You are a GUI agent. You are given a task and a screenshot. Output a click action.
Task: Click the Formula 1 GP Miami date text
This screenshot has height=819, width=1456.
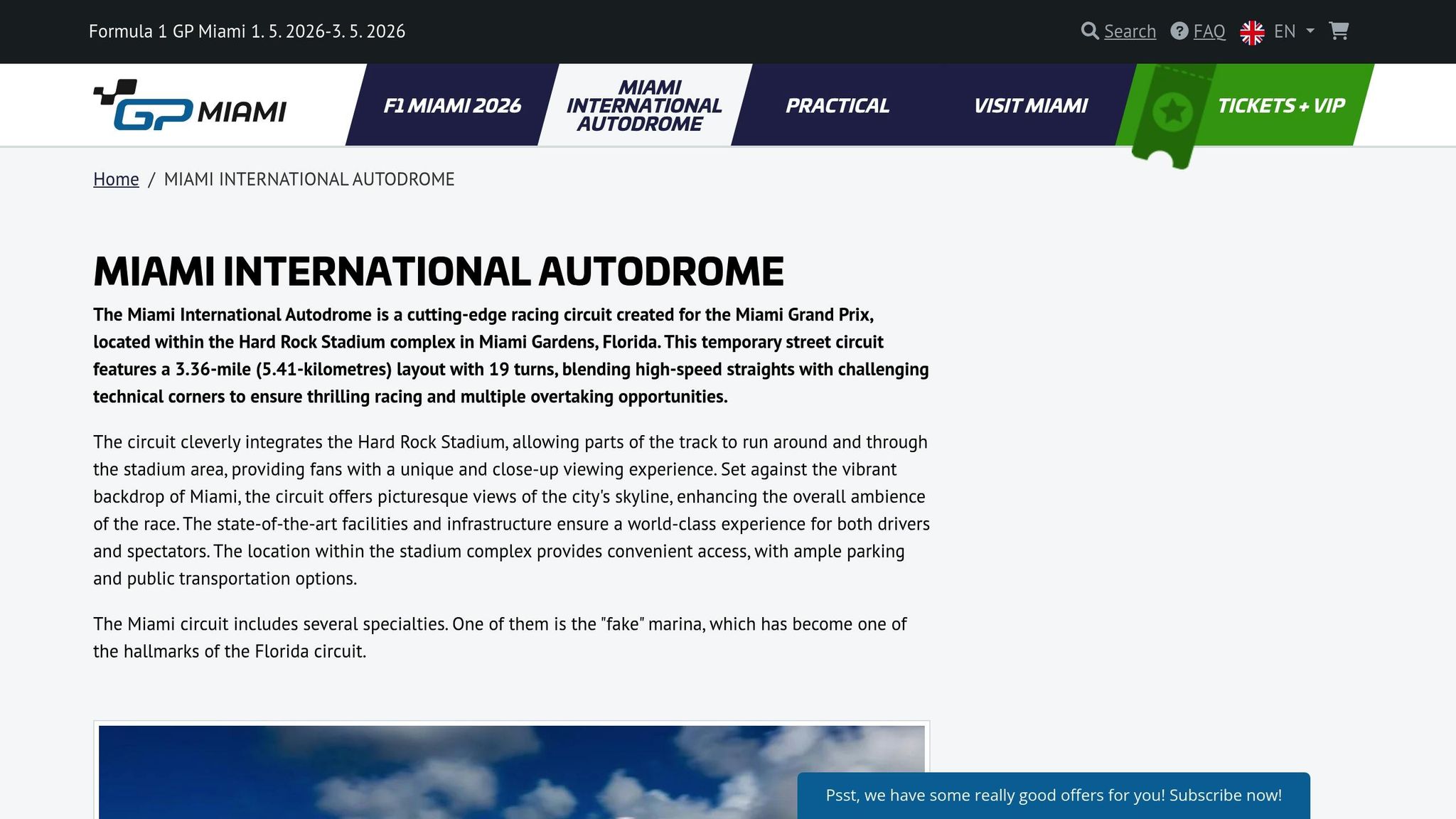(x=247, y=31)
